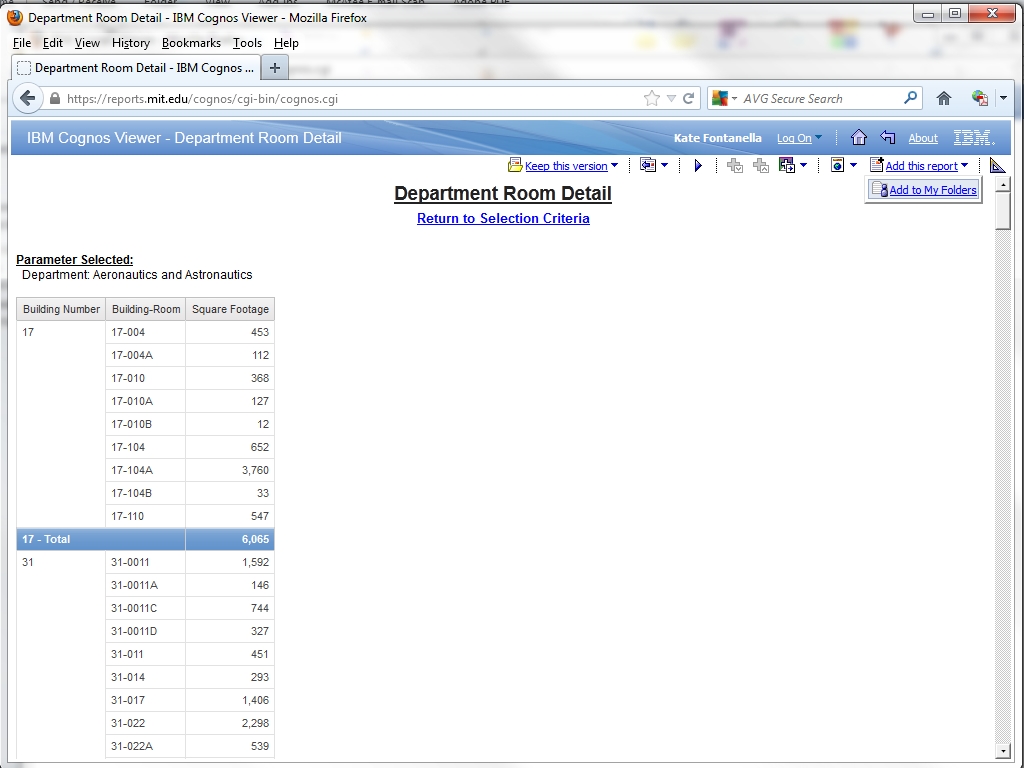The height and width of the screenshot is (768, 1024).
Task: Choose Add to My Folders option
Action: 932,190
